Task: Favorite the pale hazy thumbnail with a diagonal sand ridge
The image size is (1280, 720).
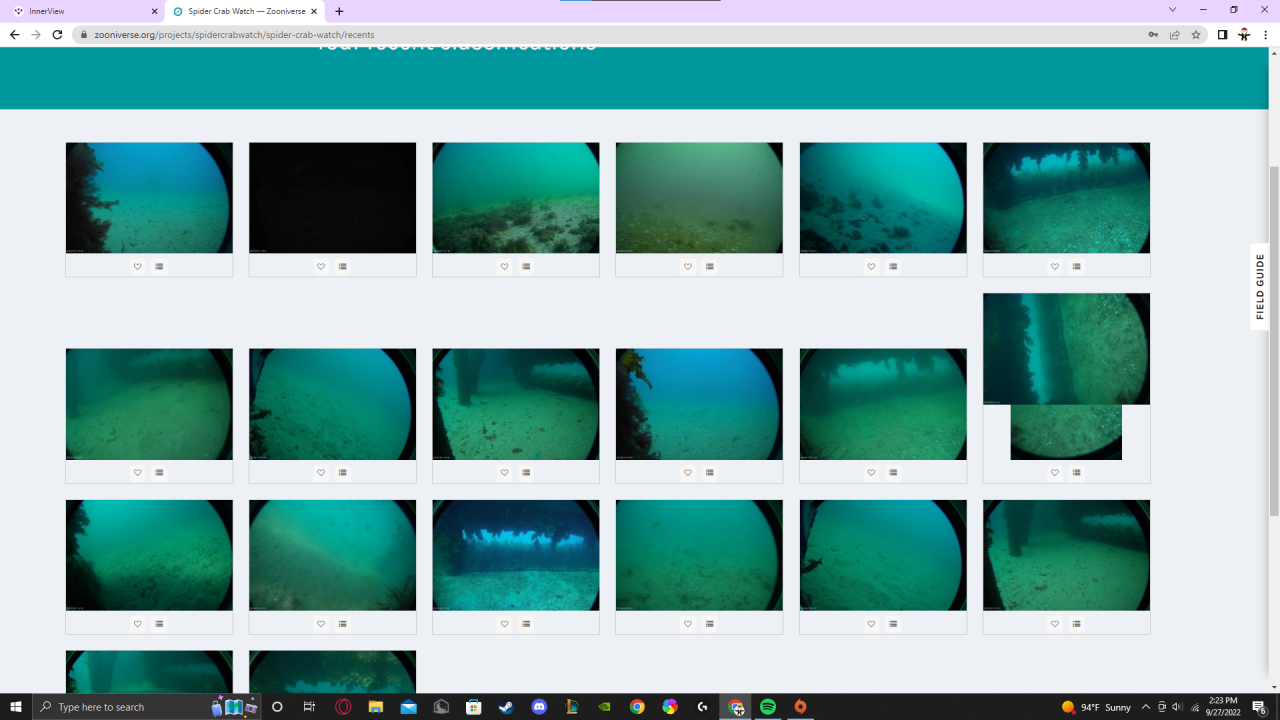Action: pyautogui.click(x=321, y=624)
